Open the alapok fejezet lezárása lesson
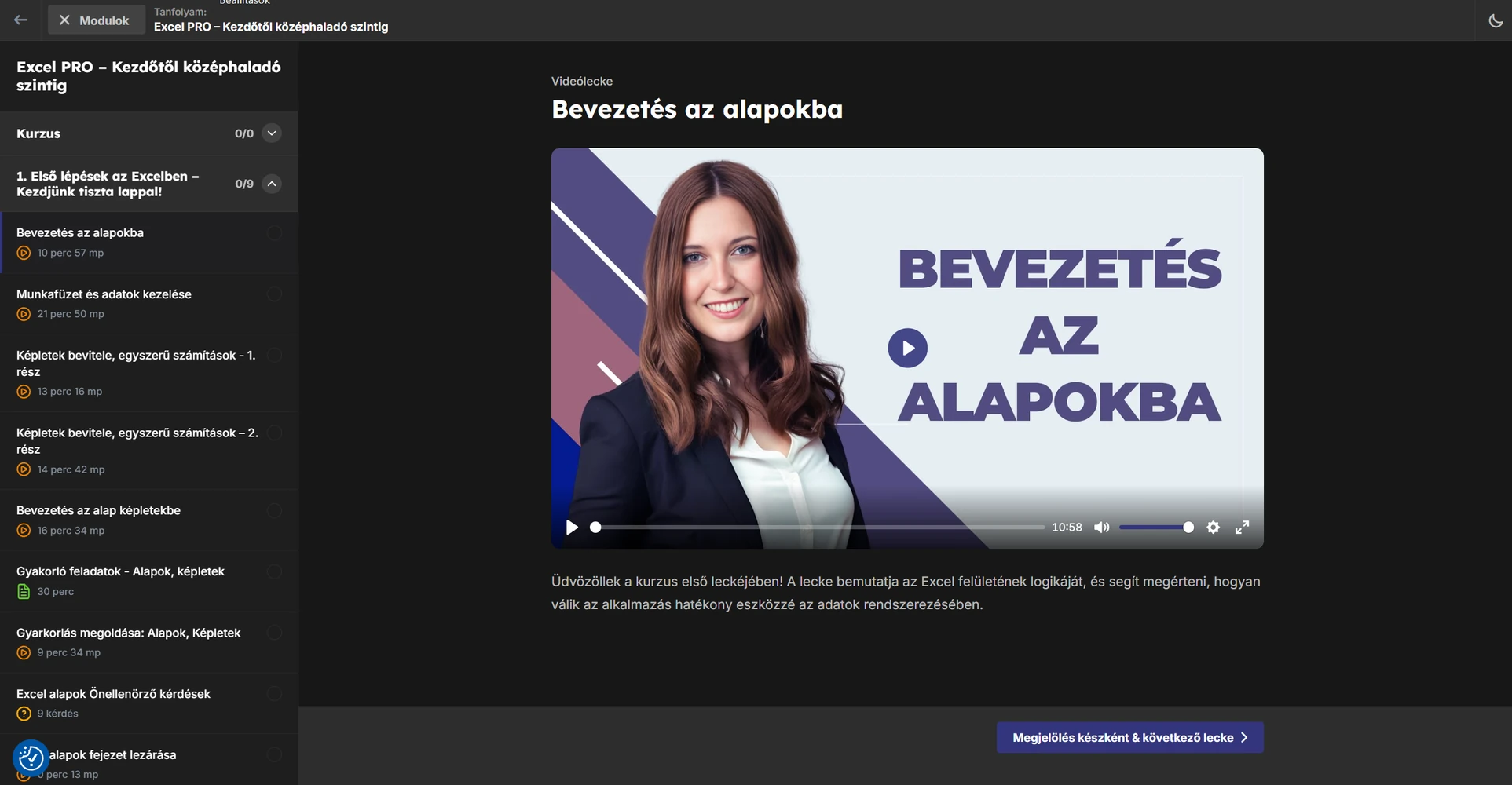The image size is (1512, 785). point(149,760)
